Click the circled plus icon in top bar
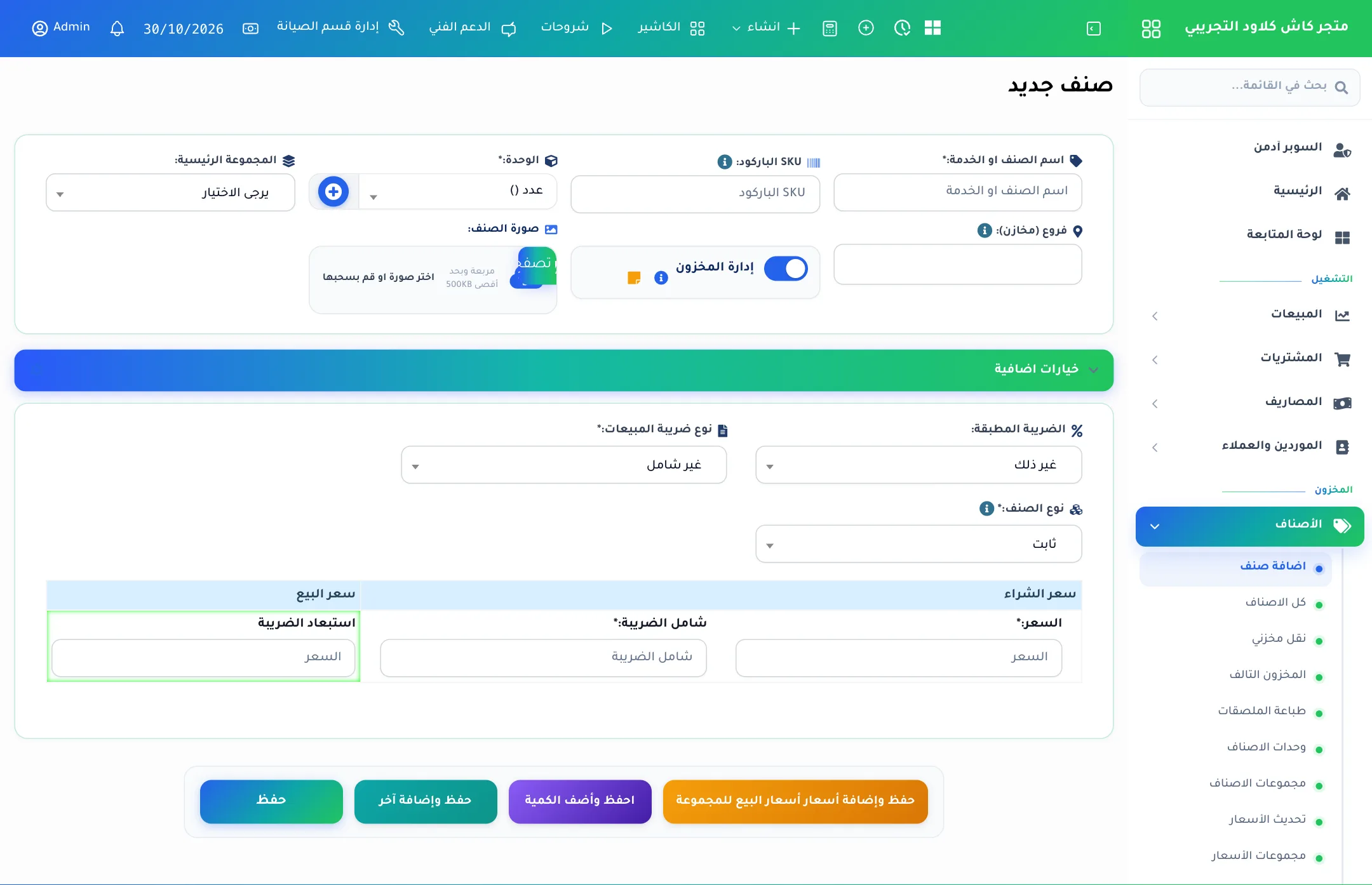 click(866, 28)
